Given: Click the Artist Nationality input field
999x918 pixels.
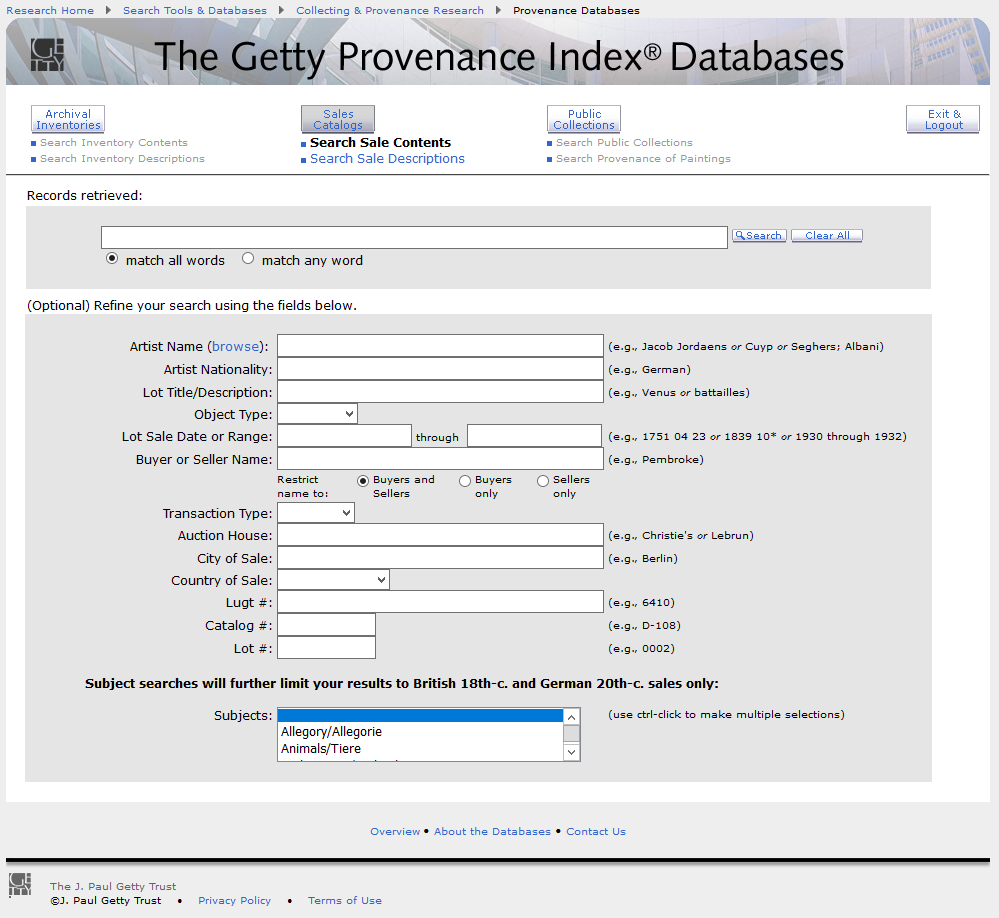Looking at the screenshot, I should pyautogui.click(x=440, y=369).
